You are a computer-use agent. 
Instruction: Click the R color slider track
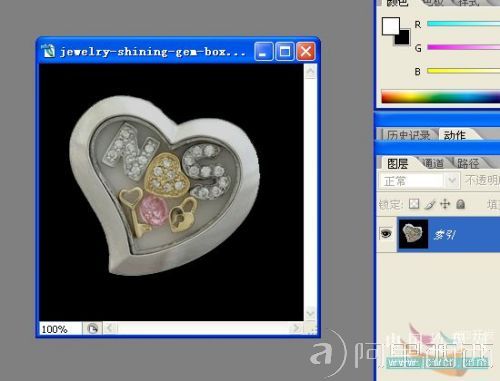pyautogui.click(x=463, y=24)
